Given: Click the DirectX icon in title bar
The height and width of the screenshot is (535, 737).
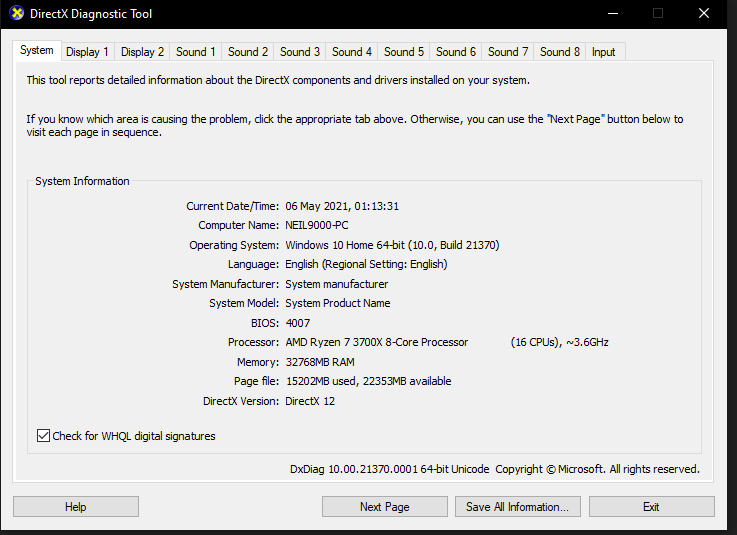Looking at the screenshot, I should pos(16,13).
